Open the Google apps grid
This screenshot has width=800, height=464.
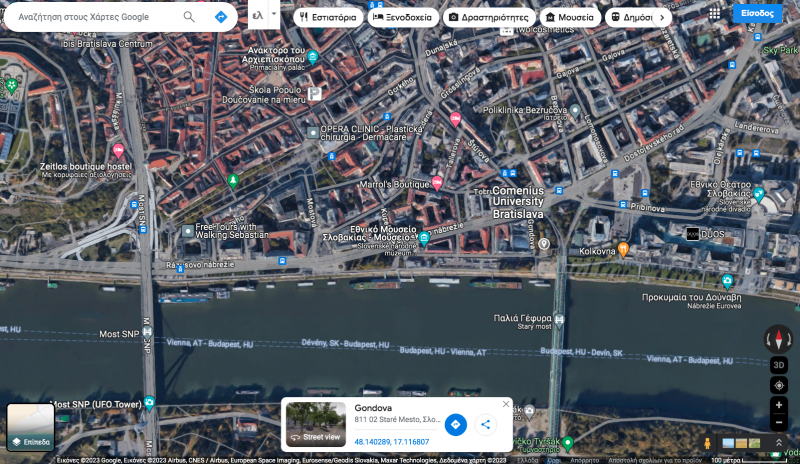coord(714,14)
